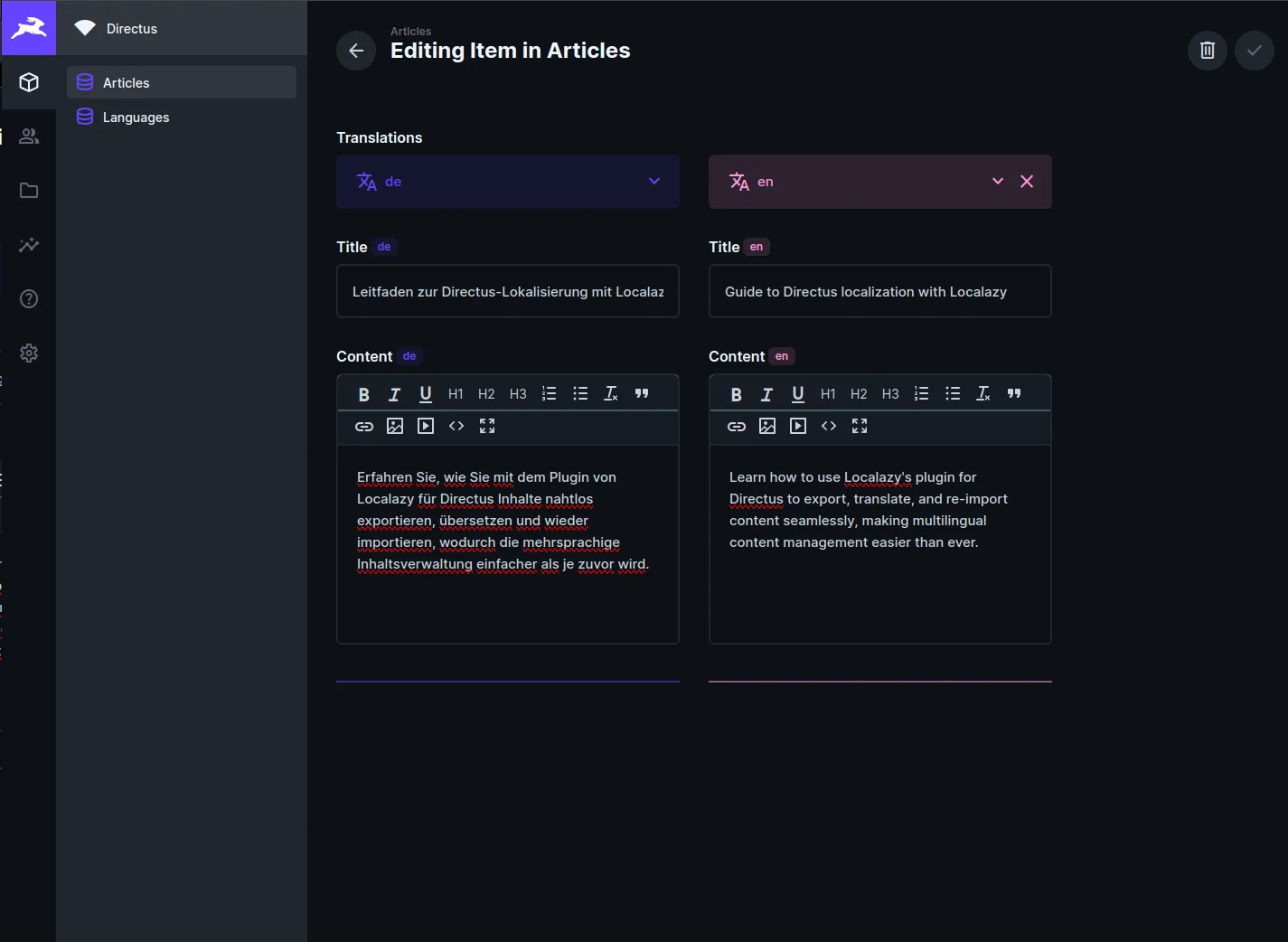This screenshot has width=1288, height=942.
Task: Open the Content module cube icon
Action: coord(29,82)
